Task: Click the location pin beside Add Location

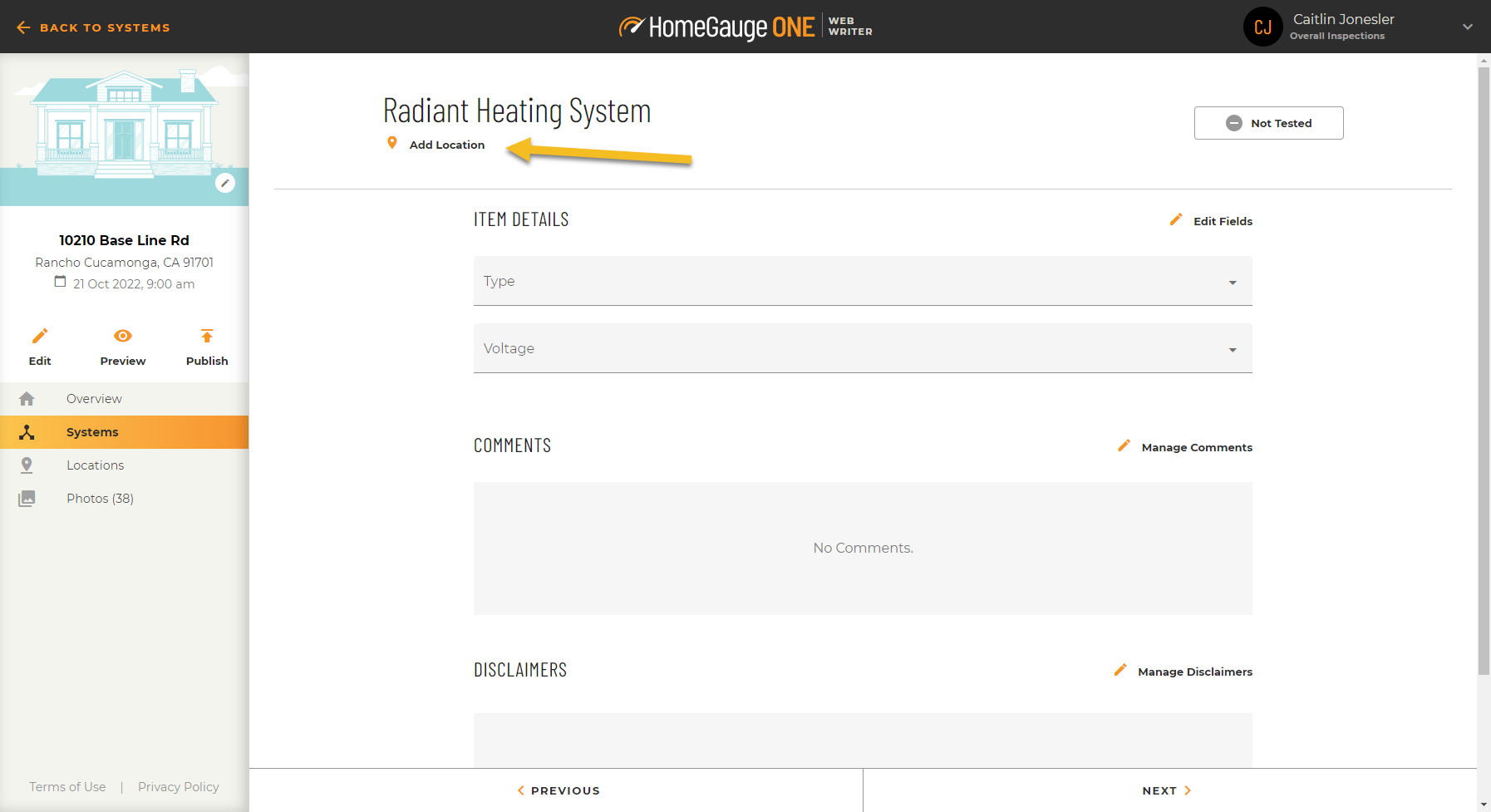Action: (x=392, y=143)
